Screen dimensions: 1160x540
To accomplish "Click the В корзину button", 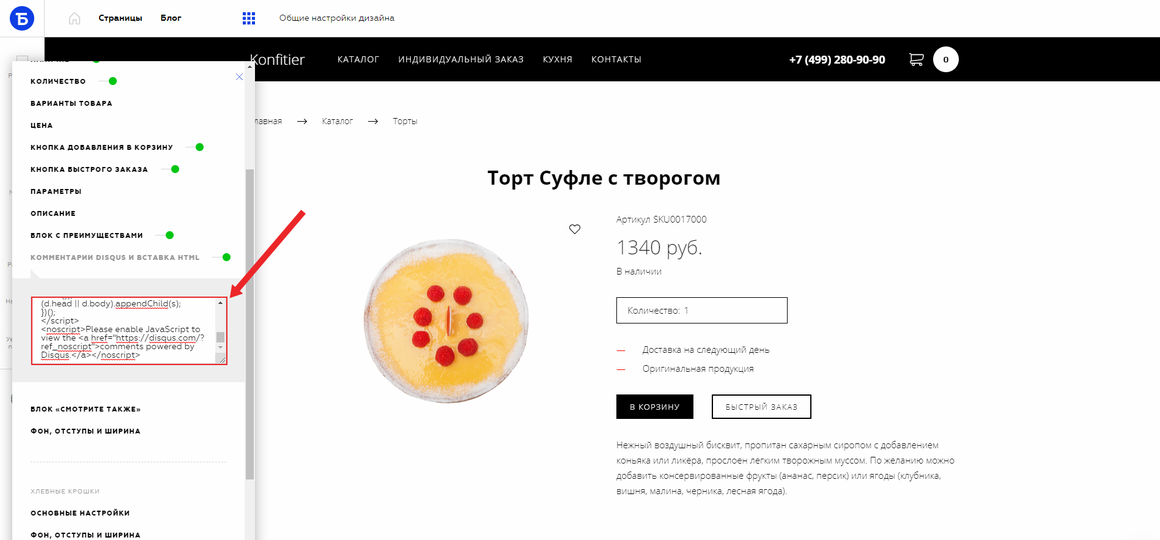I will tap(655, 407).
